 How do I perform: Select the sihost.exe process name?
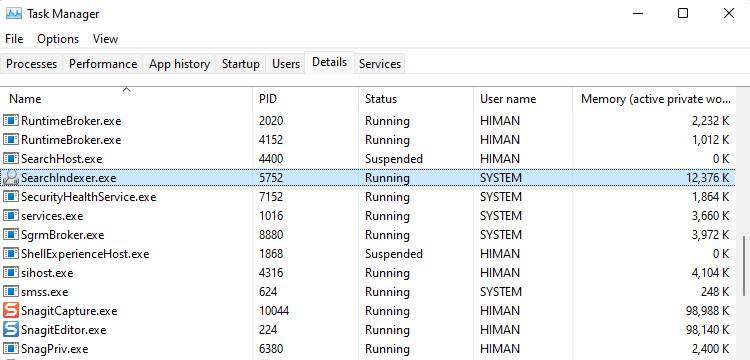coord(47,273)
